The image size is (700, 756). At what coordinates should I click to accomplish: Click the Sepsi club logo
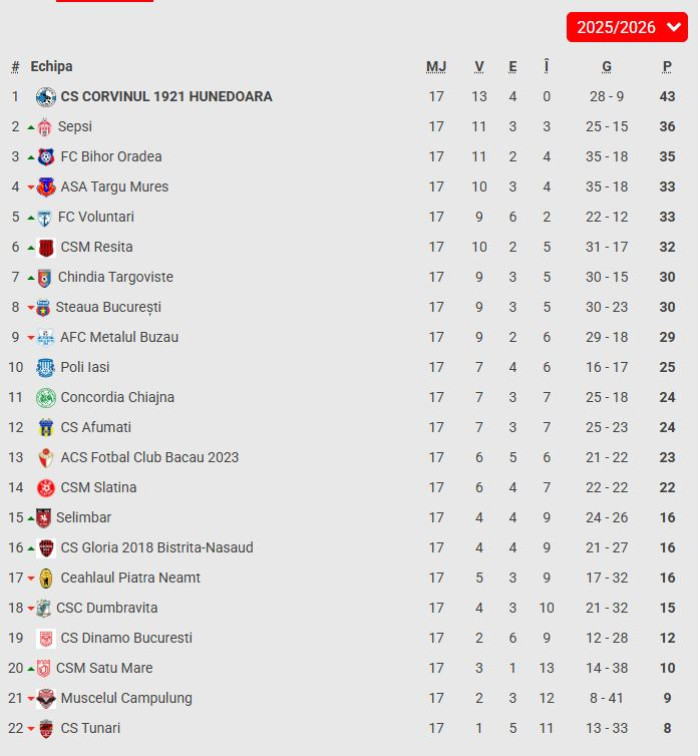[44, 127]
